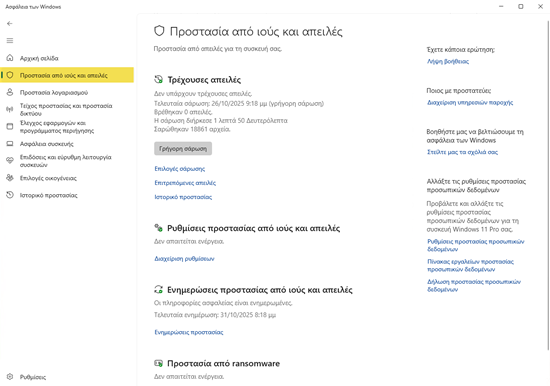Open Ρυθμίσεις at the sidebar bottom

point(67,377)
